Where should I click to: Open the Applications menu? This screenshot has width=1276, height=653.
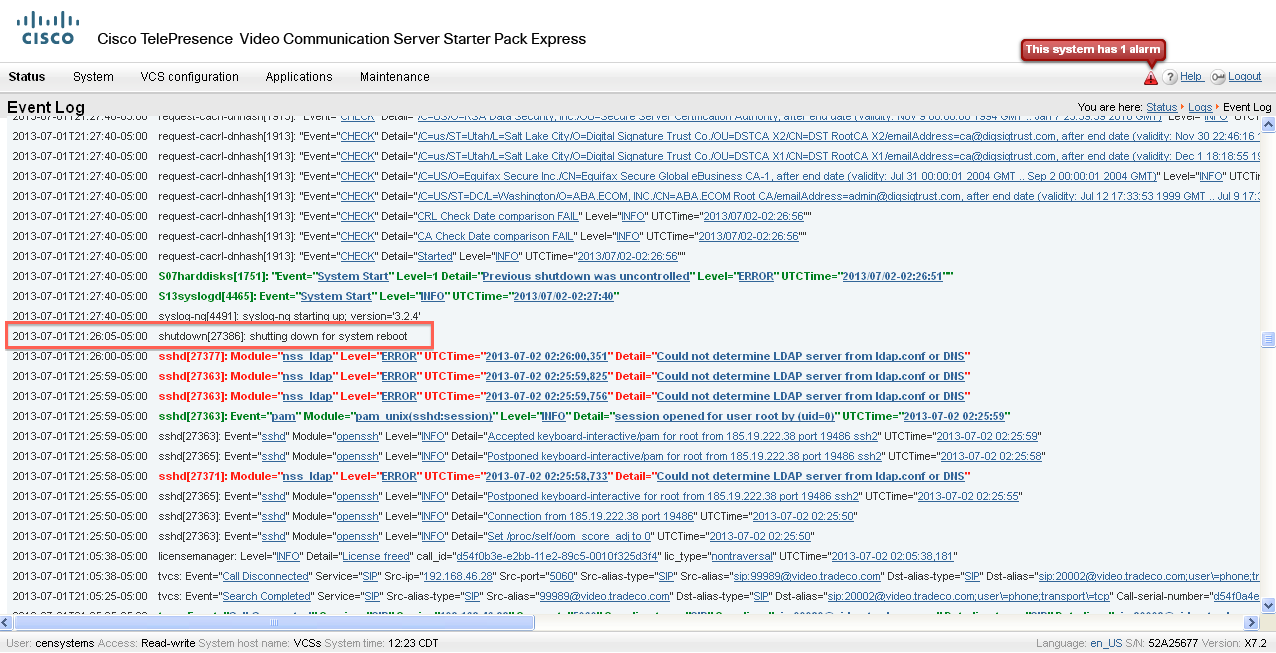(299, 77)
